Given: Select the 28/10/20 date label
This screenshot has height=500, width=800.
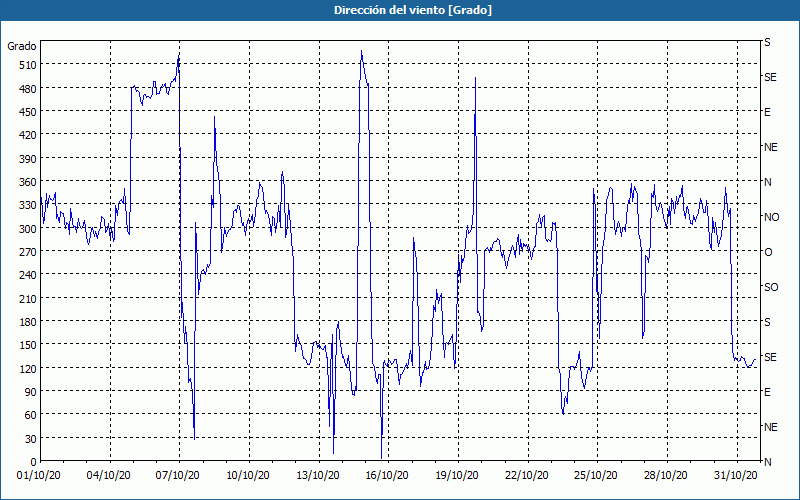Looking at the screenshot, I should tap(665, 476).
